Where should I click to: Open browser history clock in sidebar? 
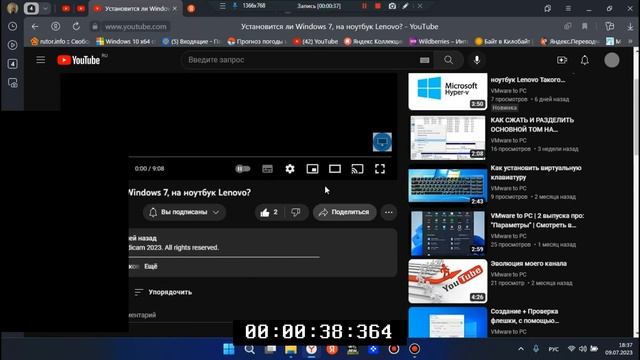pyautogui.click(x=13, y=27)
